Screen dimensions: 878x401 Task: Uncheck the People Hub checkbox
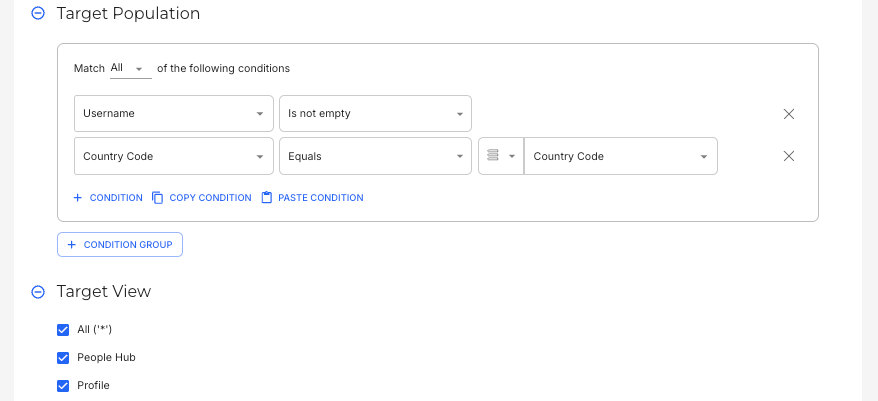point(64,357)
